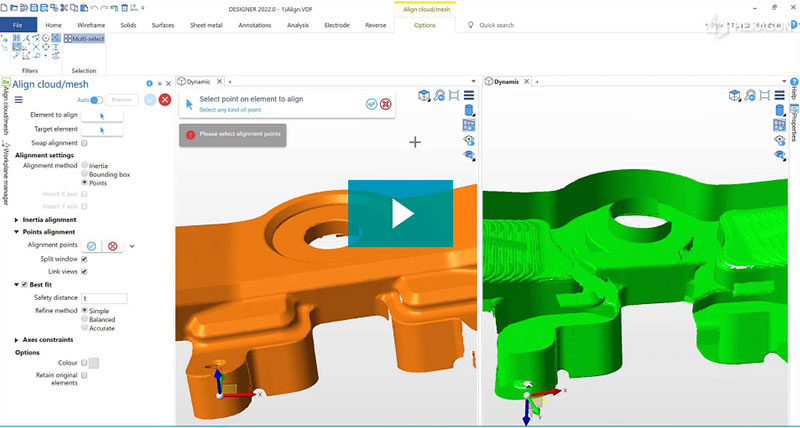Confirm point selection with the blue check icon

[x=371, y=103]
